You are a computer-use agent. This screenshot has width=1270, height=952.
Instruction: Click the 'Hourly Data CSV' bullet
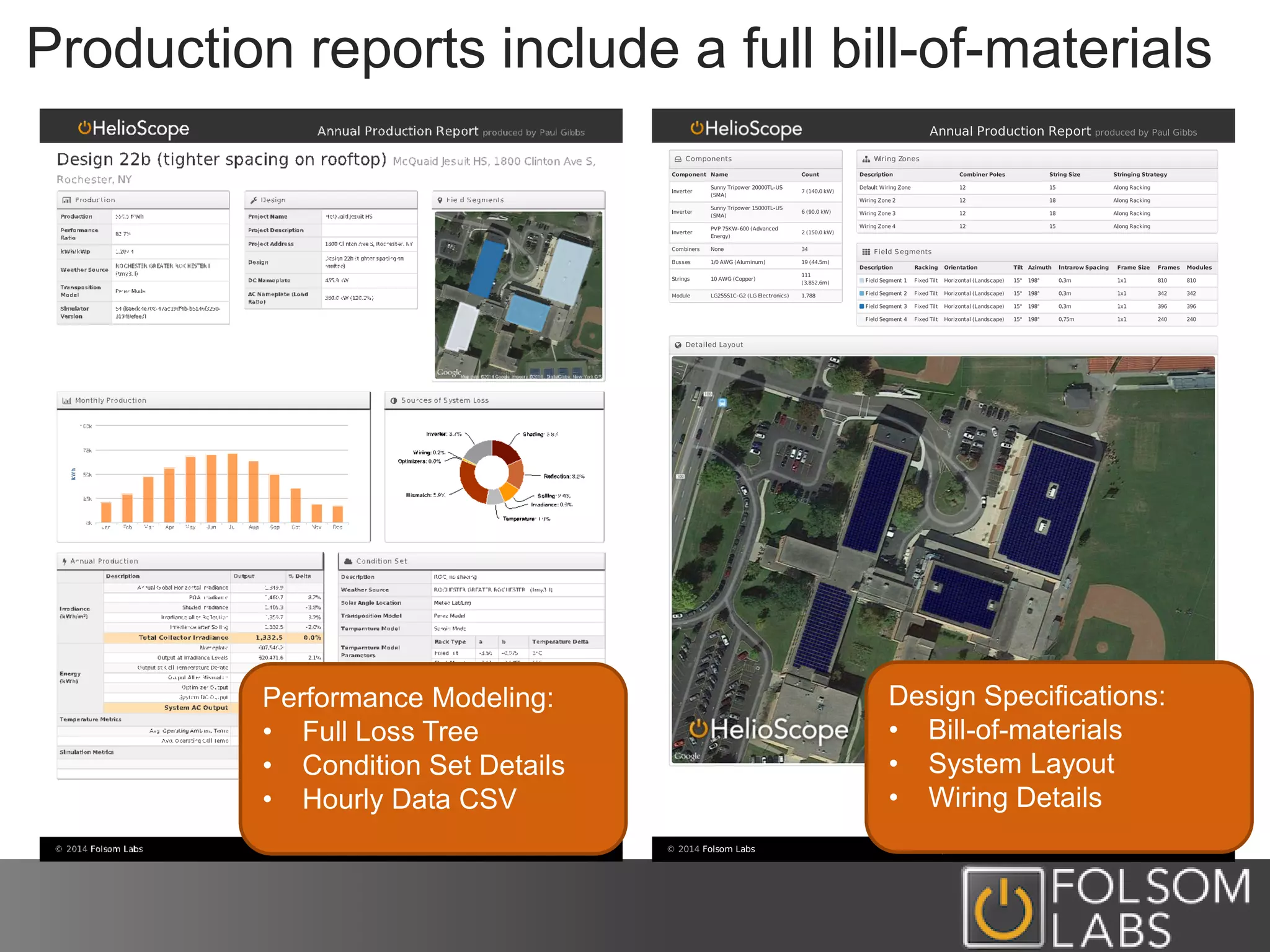409,800
